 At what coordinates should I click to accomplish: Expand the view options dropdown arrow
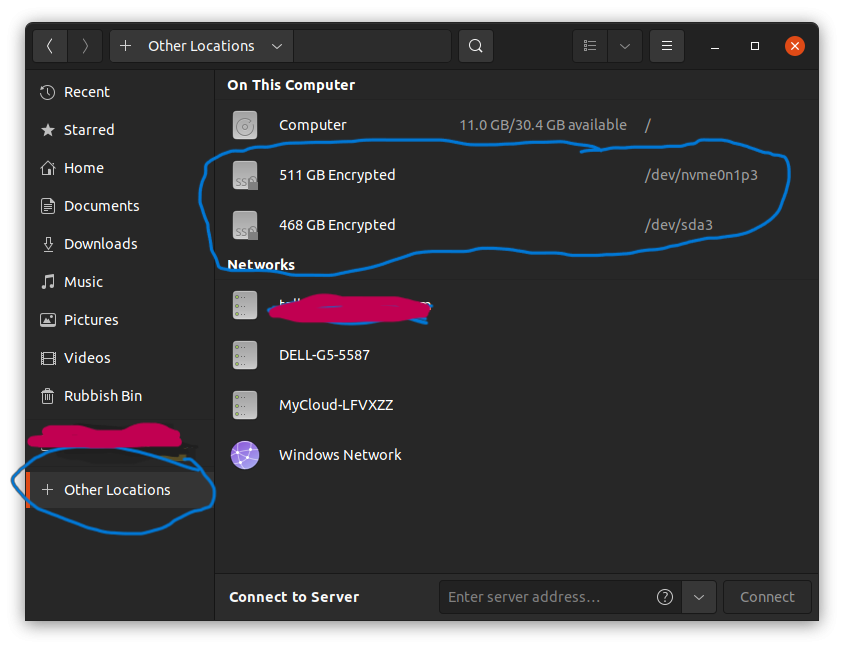pos(625,46)
